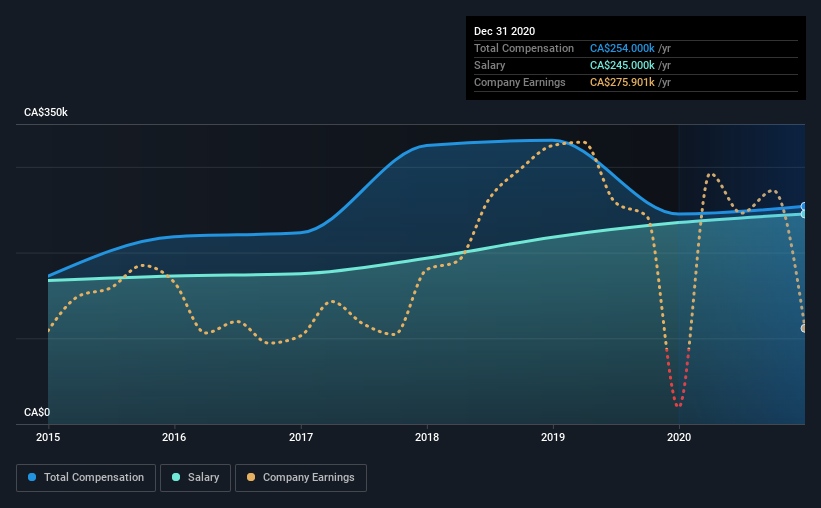Click the Dec 31 2020 tooltip date
This screenshot has width=821, height=508.
point(504,31)
